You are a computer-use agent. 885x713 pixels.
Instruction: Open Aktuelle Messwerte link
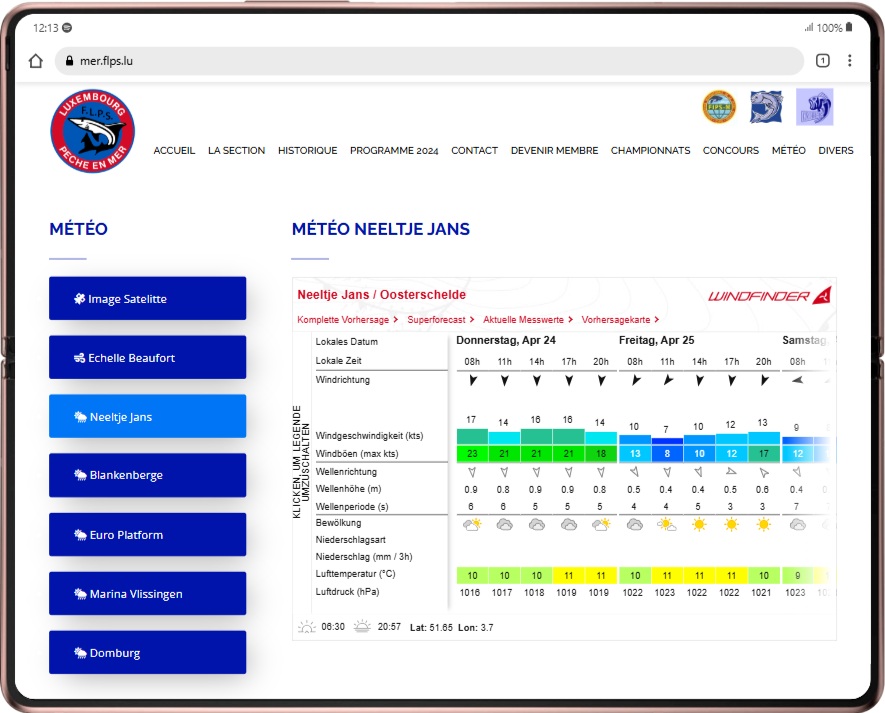coord(527,320)
